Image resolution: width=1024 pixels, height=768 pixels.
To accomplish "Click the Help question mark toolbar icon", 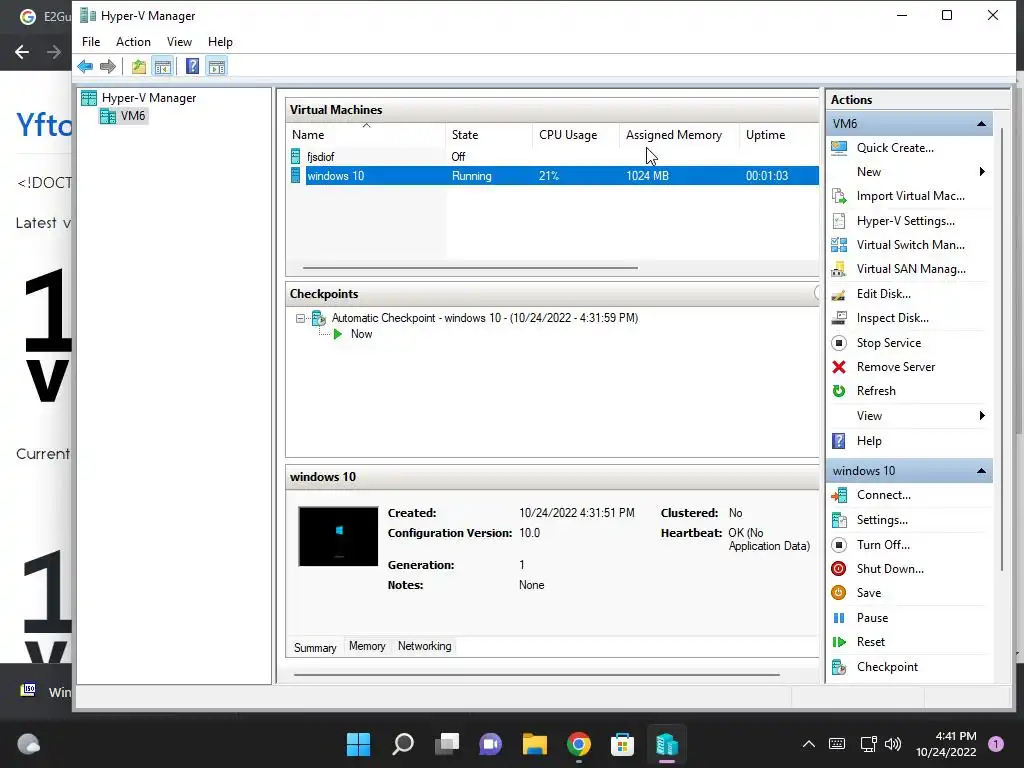I will coord(192,66).
